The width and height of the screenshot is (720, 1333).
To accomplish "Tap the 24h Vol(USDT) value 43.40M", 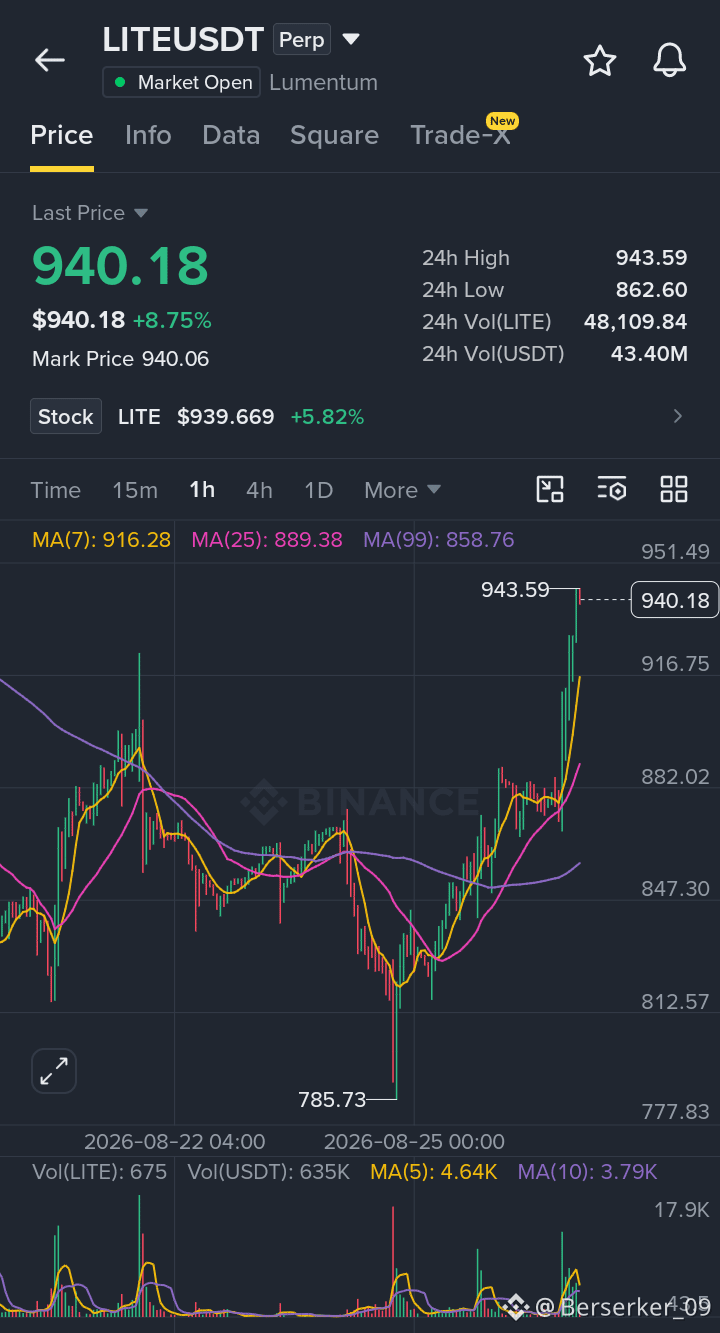I will pyautogui.click(x=649, y=354).
